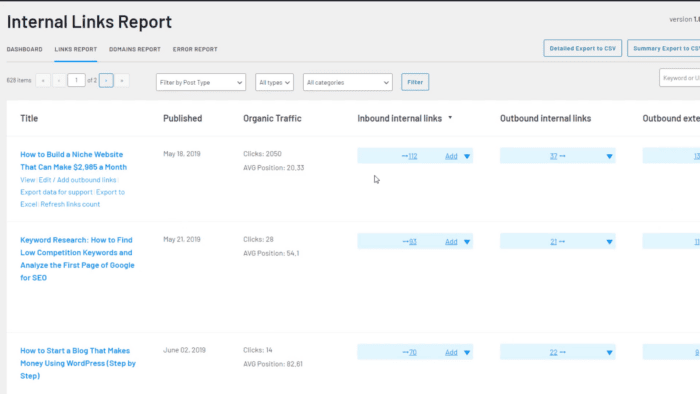Screen dimensions: 700x394
Task: Go to the next page arrow in pagination
Action: (x=106, y=80)
